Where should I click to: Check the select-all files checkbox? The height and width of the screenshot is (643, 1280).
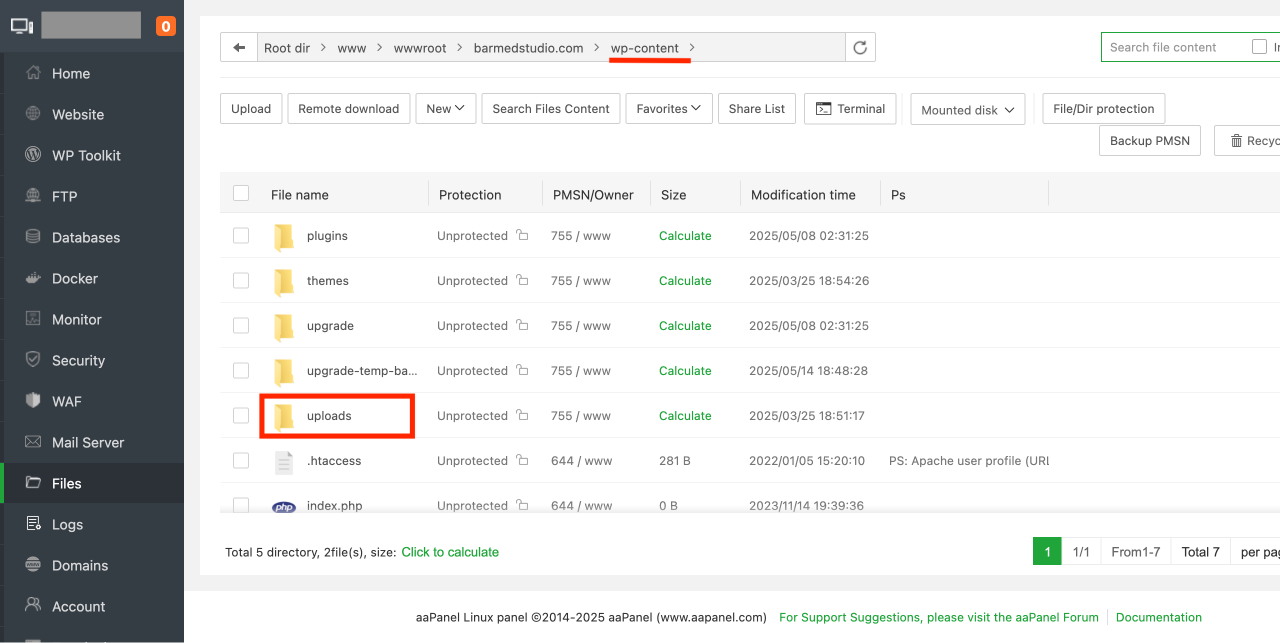(241, 193)
